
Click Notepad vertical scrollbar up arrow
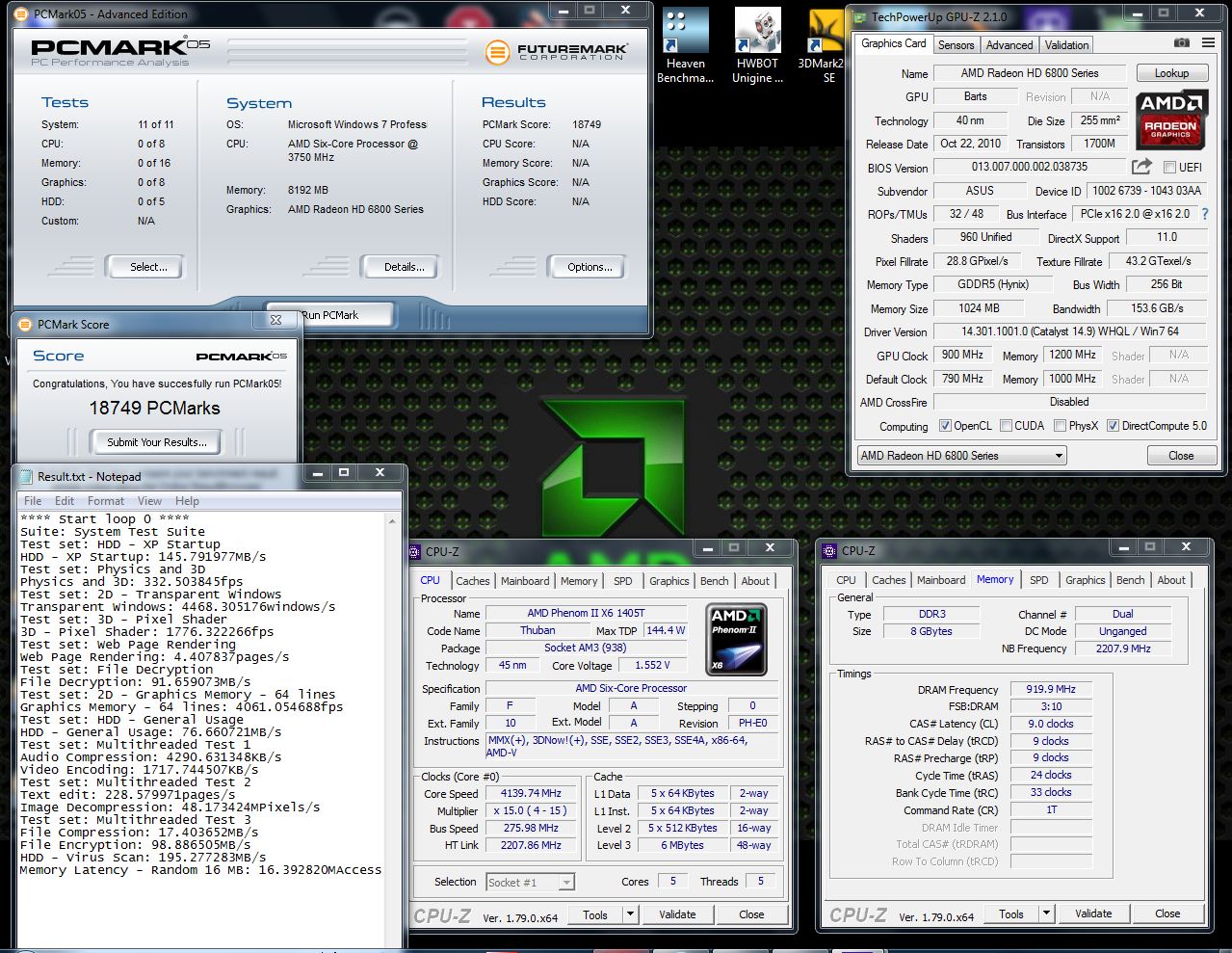(391, 520)
